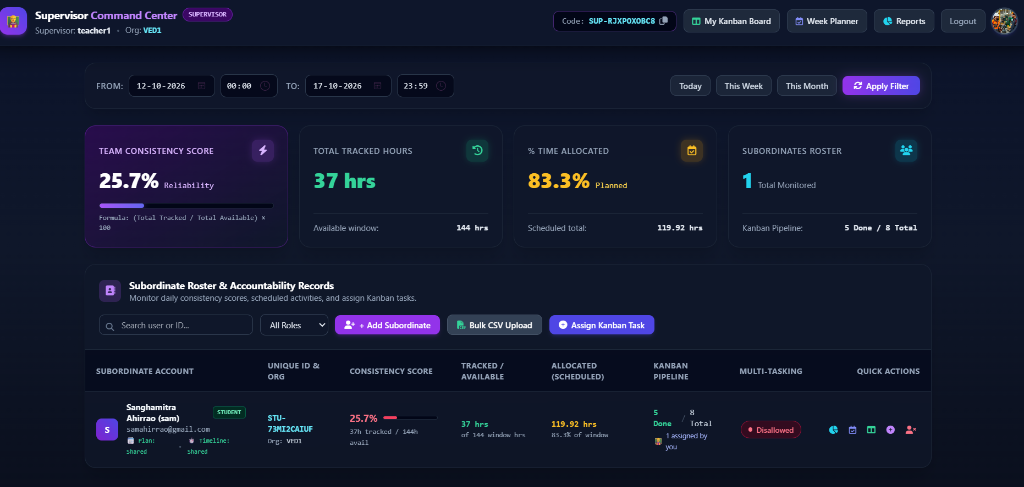Viewport: 1024px width, 487px height.
Task: Click the calendar-check icon on % Time Allocated
Action: click(x=692, y=150)
